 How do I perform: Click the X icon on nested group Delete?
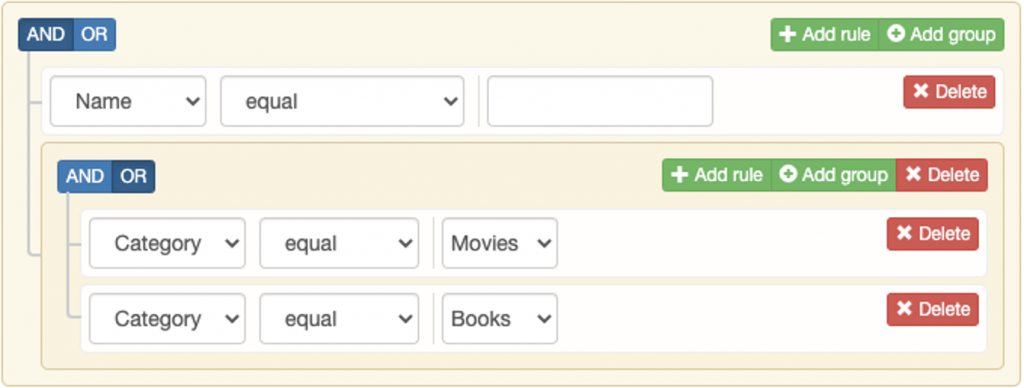[x=913, y=174]
